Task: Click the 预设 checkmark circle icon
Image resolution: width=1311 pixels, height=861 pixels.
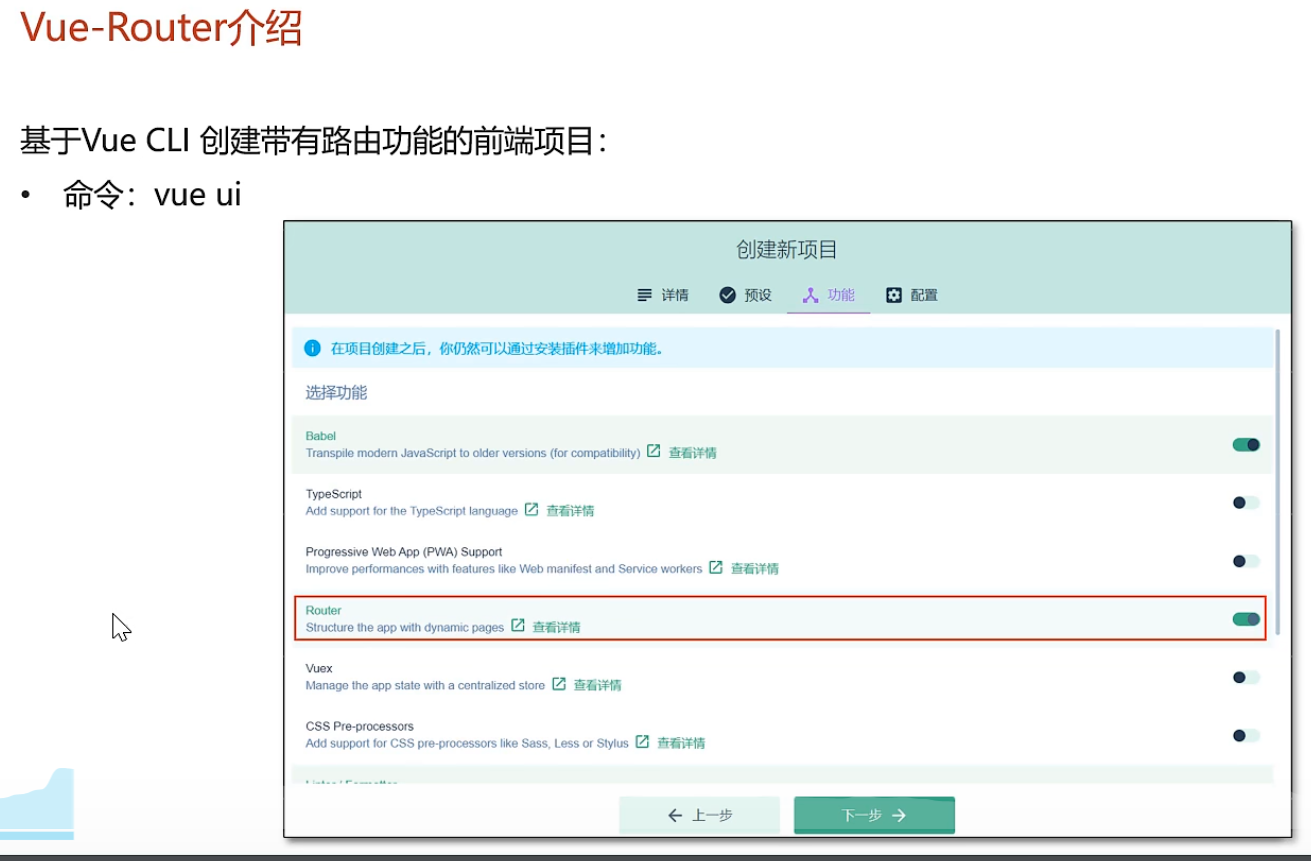Action: click(x=728, y=295)
